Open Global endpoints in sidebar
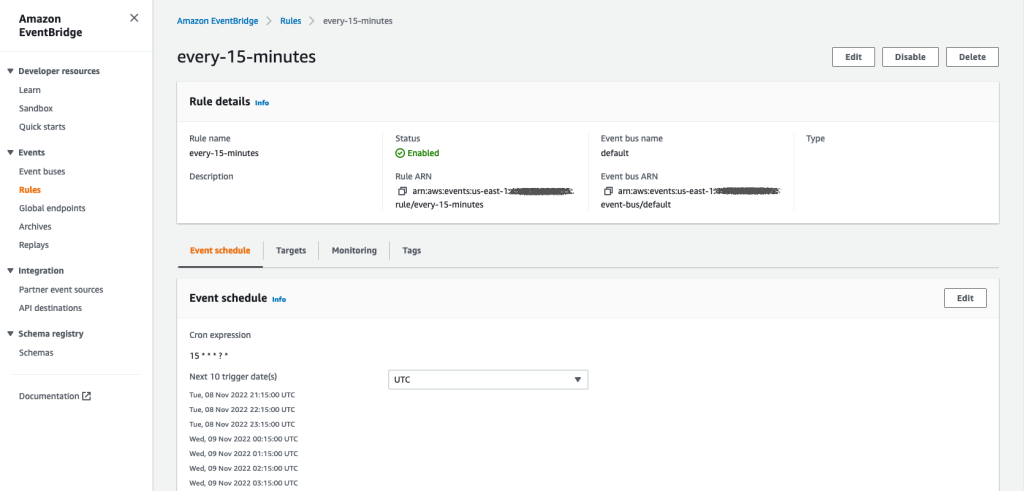The image size is (1024, 491). click(52, 208)
